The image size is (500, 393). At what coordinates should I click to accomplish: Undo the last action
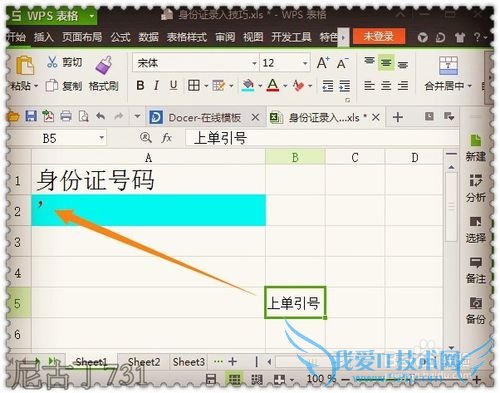pyautogui.click(x=101, y=116)
